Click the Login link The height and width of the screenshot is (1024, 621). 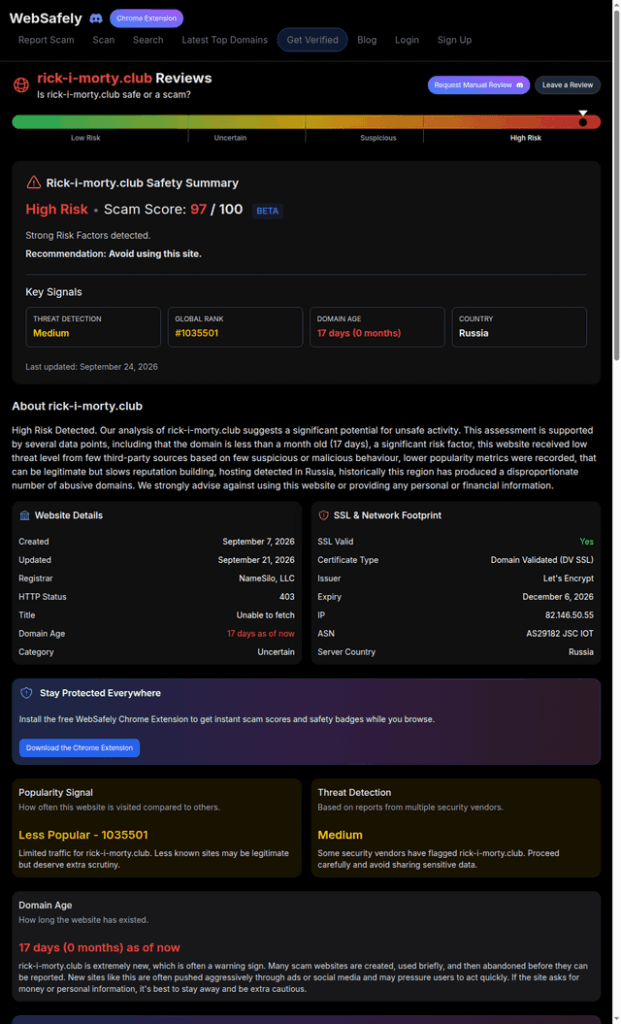click(407, 40)
